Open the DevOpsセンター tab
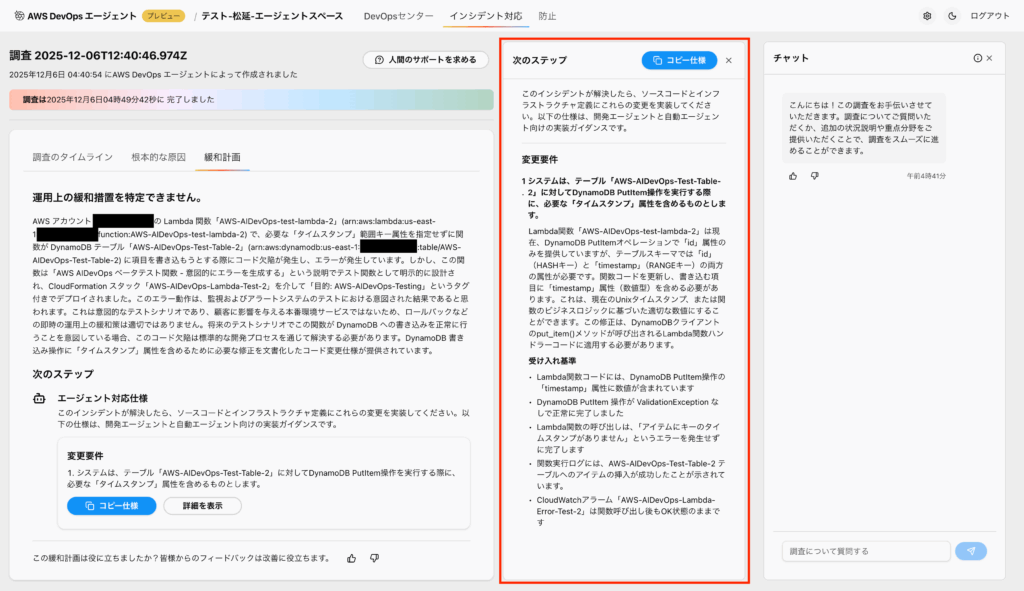1024x591 pixels. tap(398, 16)
